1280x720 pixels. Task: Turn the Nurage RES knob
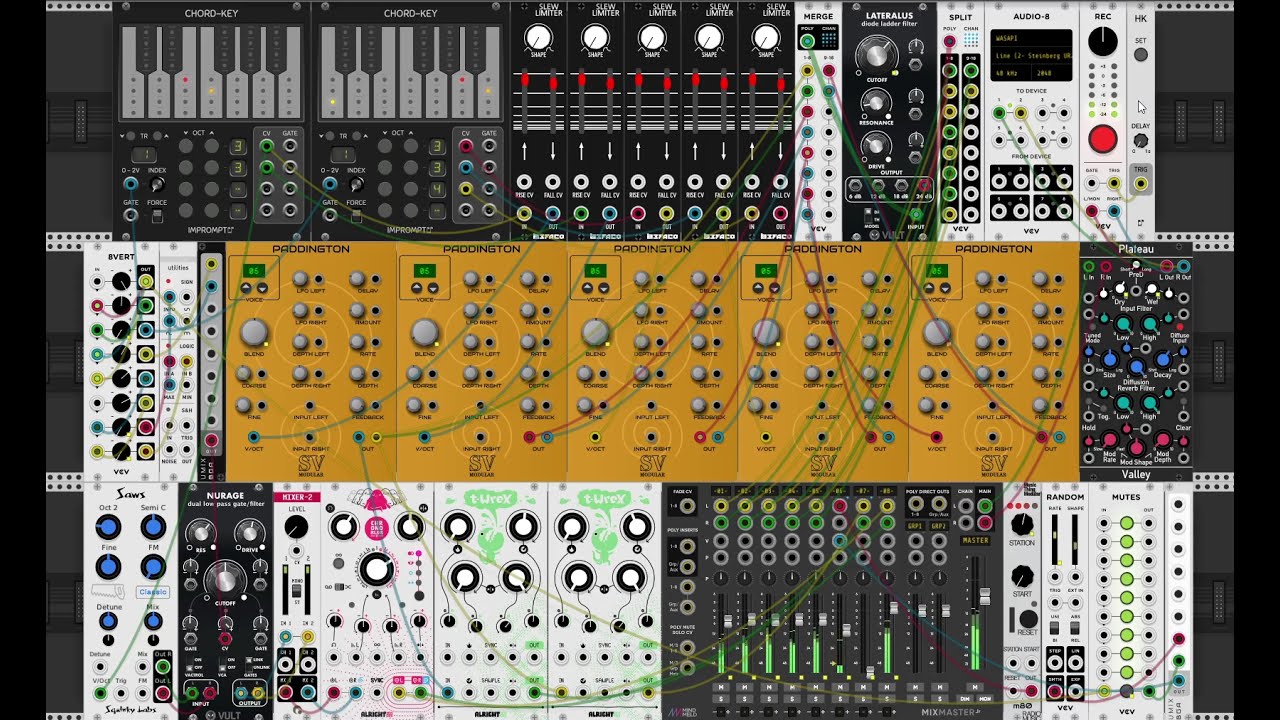coord(200,533)
